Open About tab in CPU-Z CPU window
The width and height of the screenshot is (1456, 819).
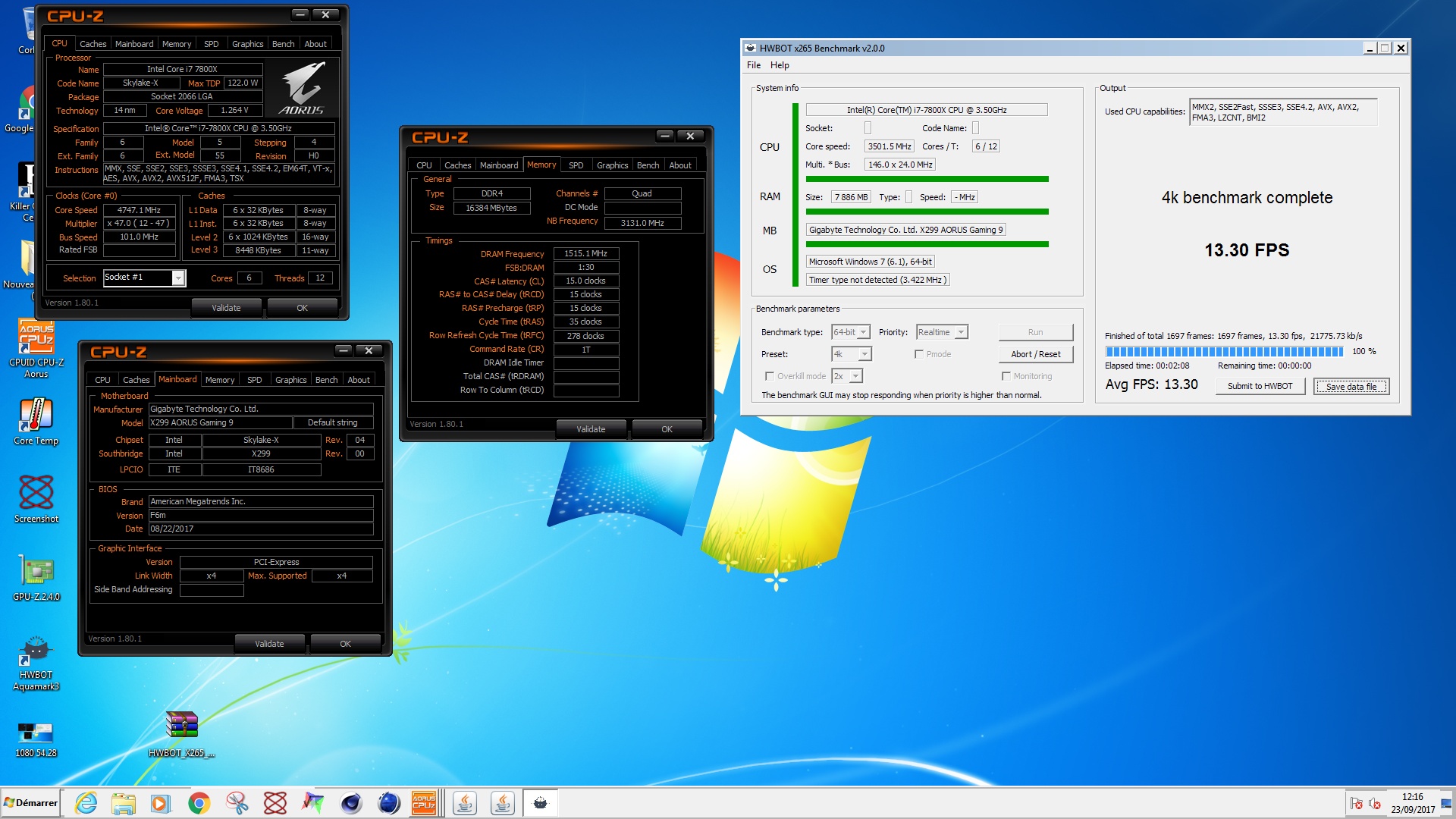click(315, 44)
